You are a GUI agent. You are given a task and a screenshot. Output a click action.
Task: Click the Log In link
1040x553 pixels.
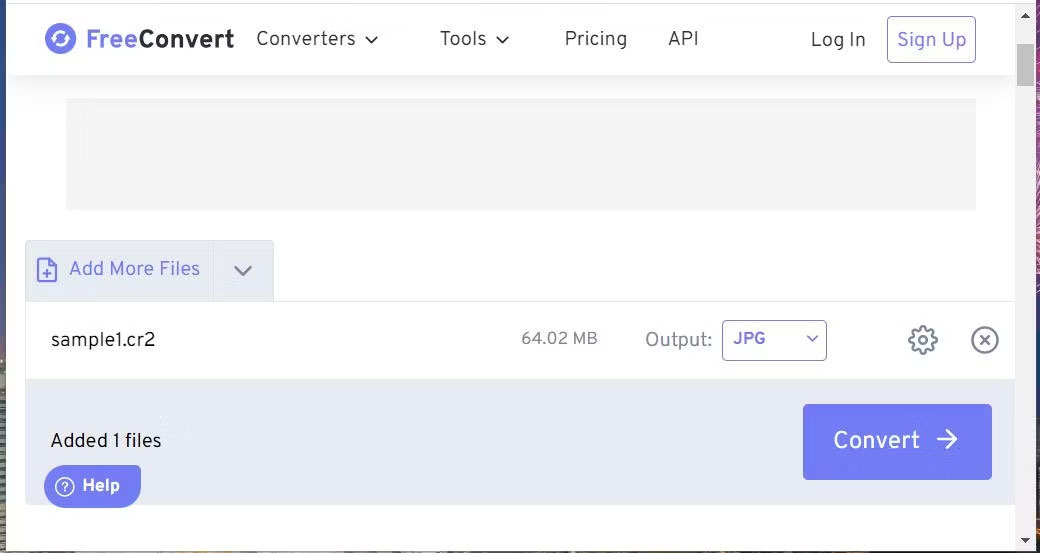837,40
